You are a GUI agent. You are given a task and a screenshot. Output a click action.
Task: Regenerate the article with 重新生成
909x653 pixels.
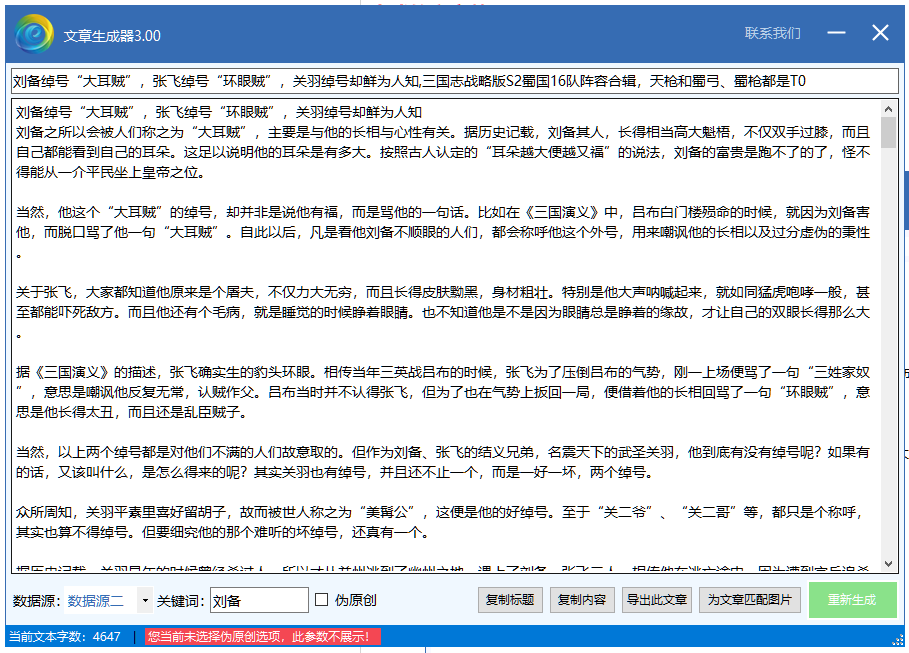click(852, 600)
